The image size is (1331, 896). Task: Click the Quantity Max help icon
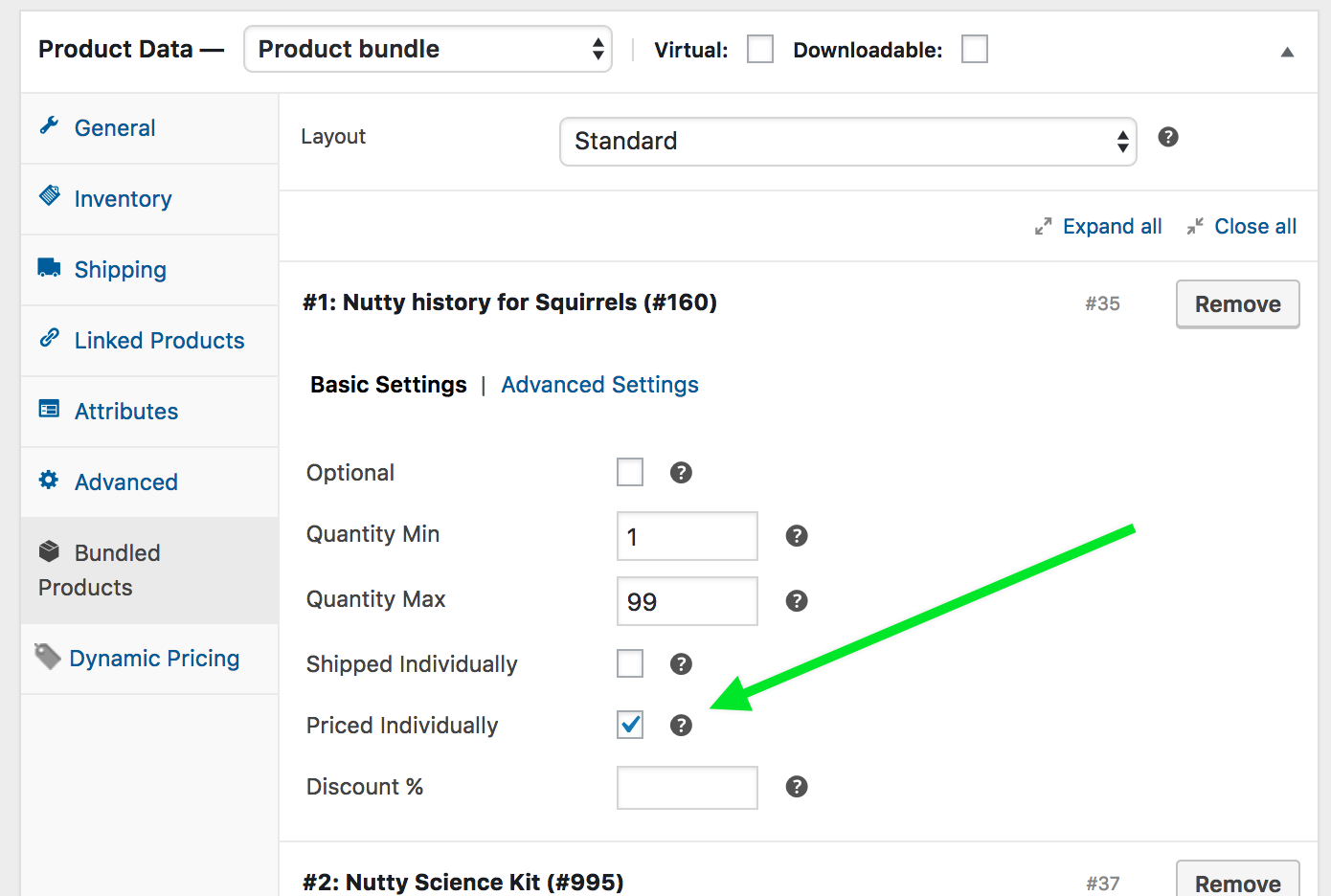coord(796,601)
